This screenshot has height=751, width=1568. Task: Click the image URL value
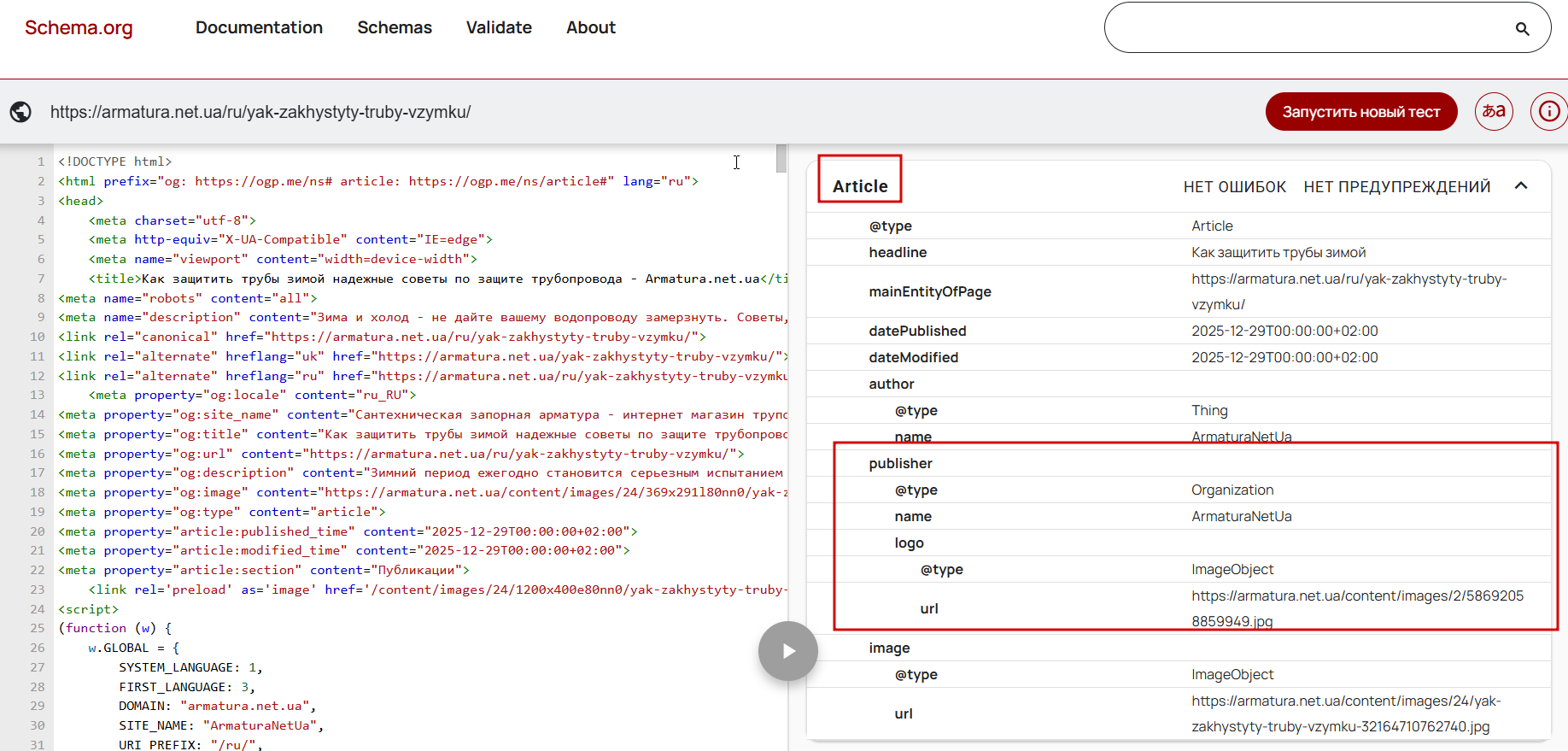pos(1346,713)
